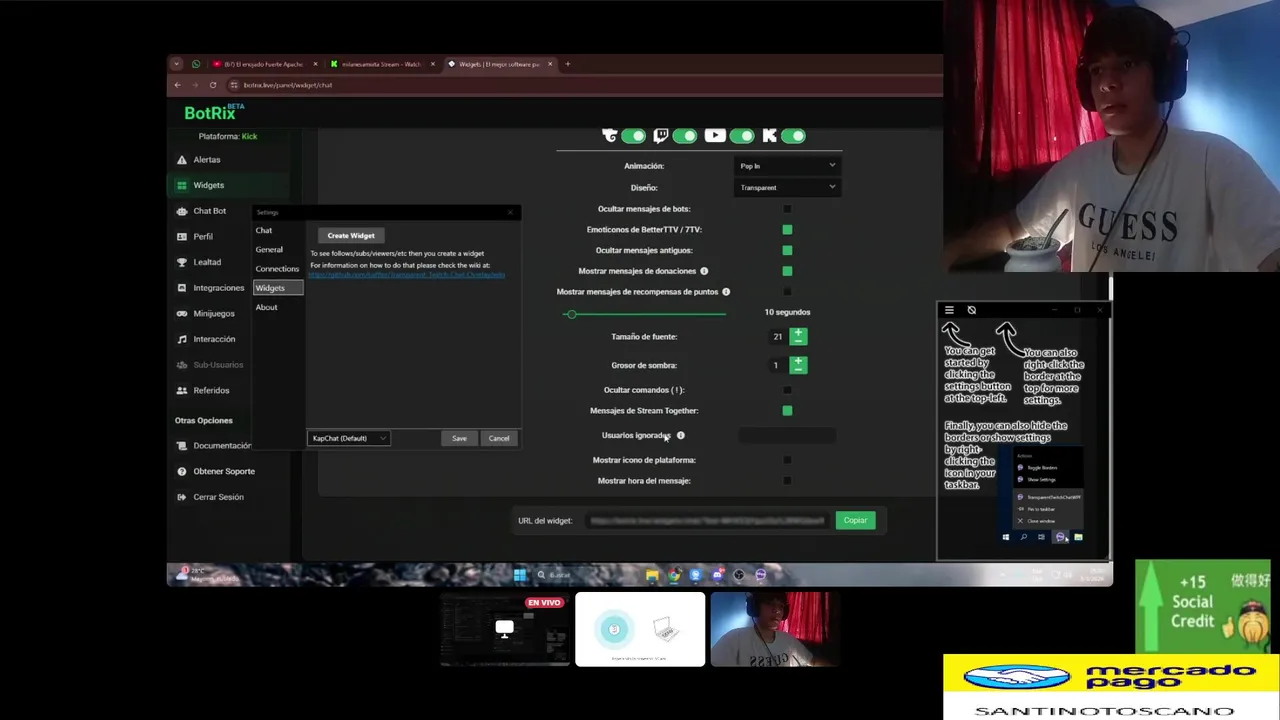Click info icon beside Usuarios ignorados

681,436
